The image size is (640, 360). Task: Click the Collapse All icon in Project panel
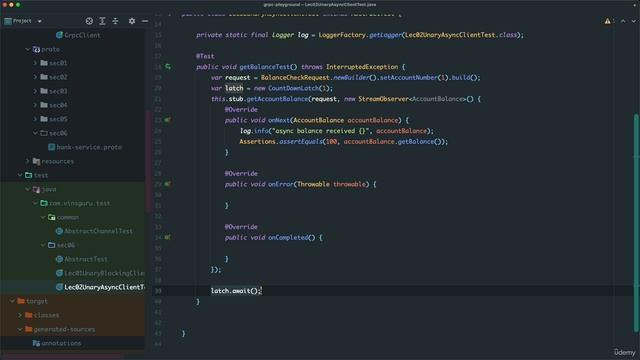click(x=116, y=21)
